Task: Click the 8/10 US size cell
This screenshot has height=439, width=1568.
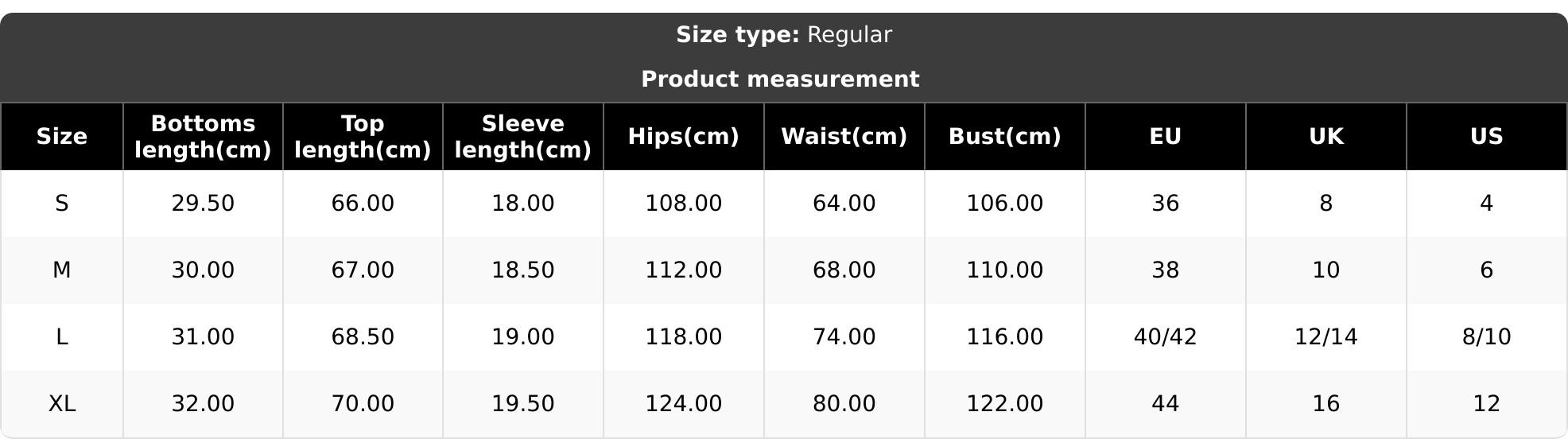Action: click(x=1487, y=337)
